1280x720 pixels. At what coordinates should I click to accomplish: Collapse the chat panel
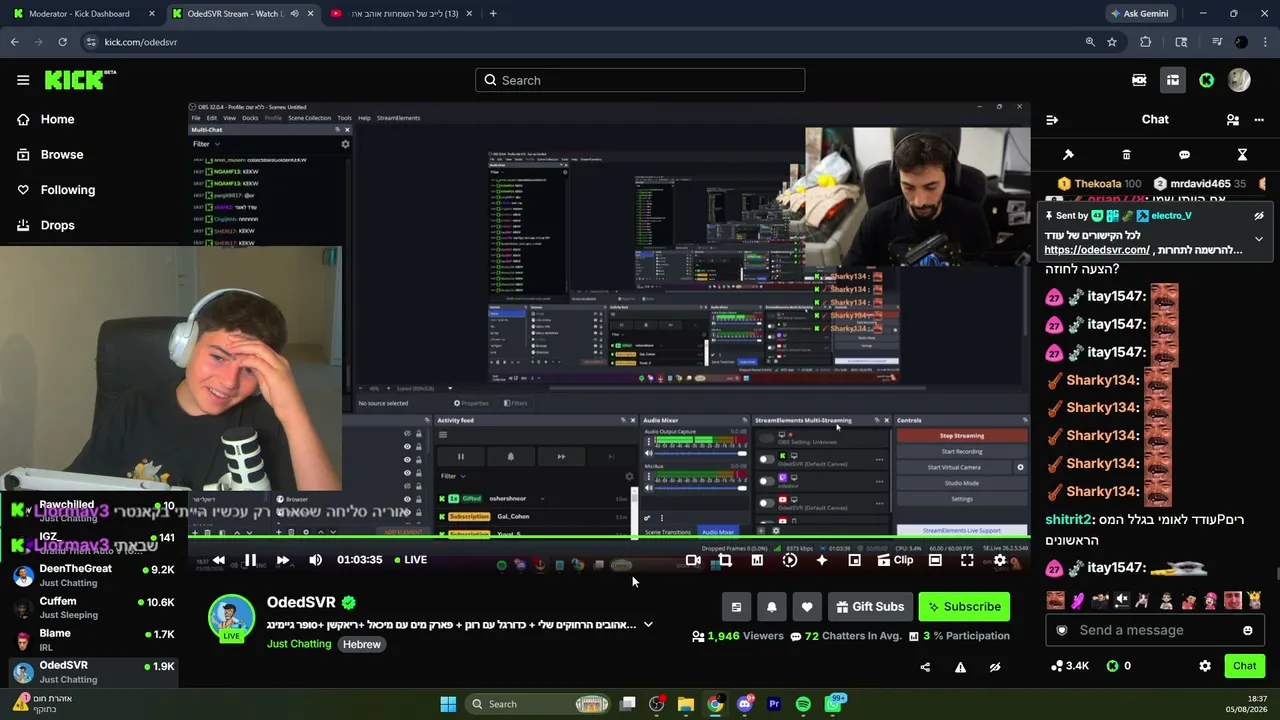tap(1052, 120)
